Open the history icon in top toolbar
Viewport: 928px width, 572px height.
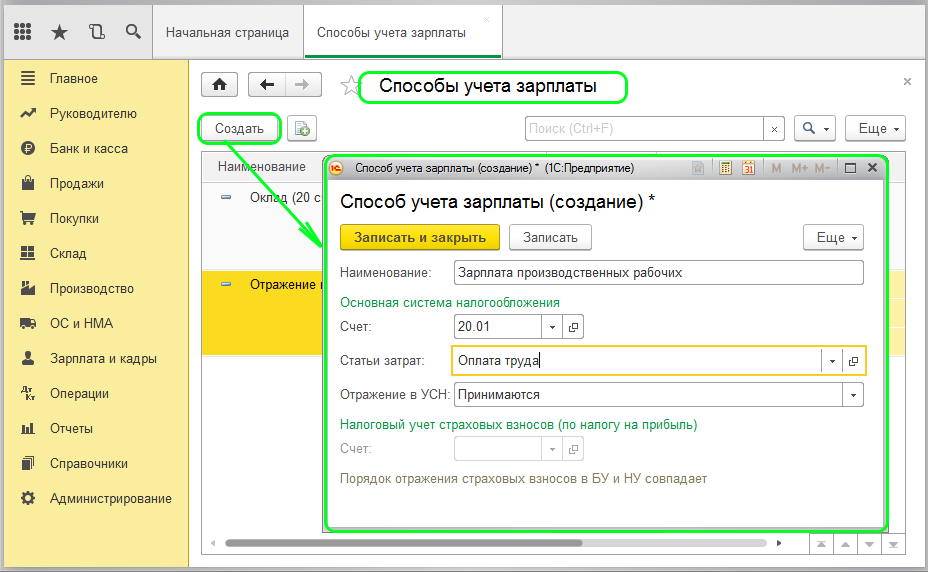(x=96, y=31)
